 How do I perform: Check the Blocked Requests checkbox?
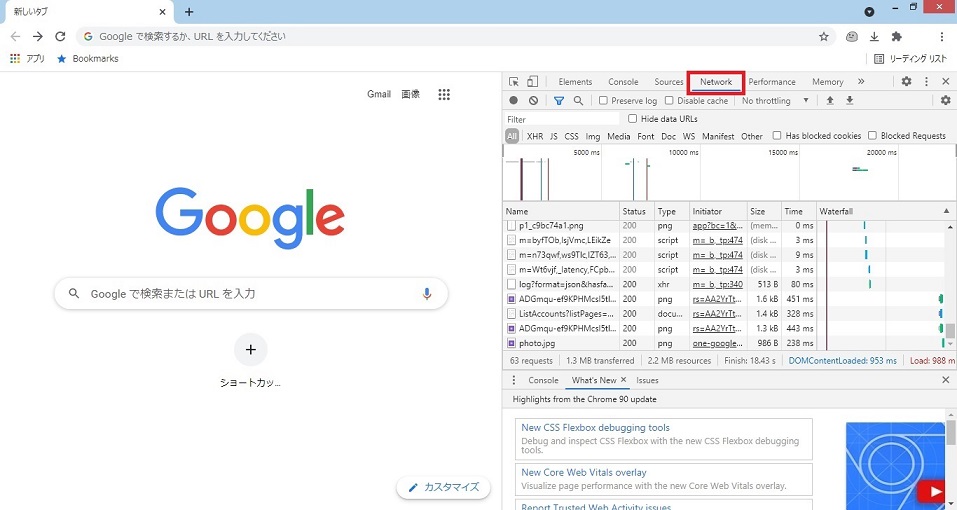872,135
